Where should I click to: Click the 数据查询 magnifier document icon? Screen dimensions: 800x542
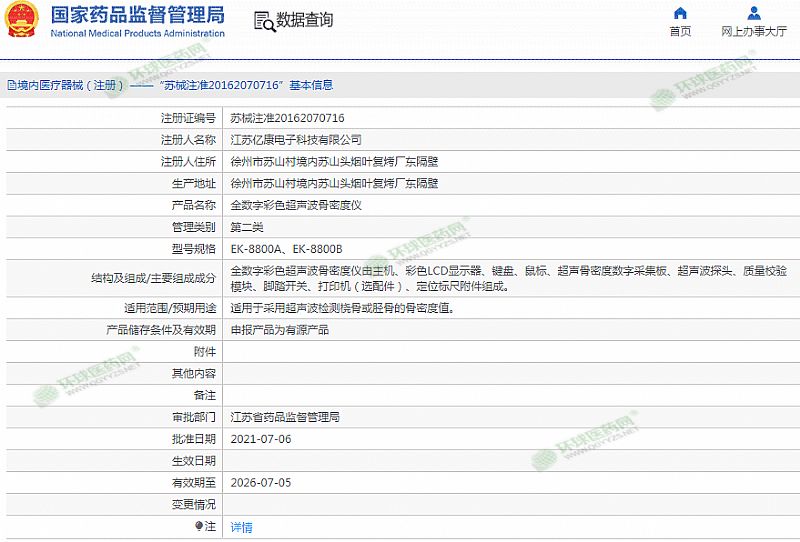263,21
